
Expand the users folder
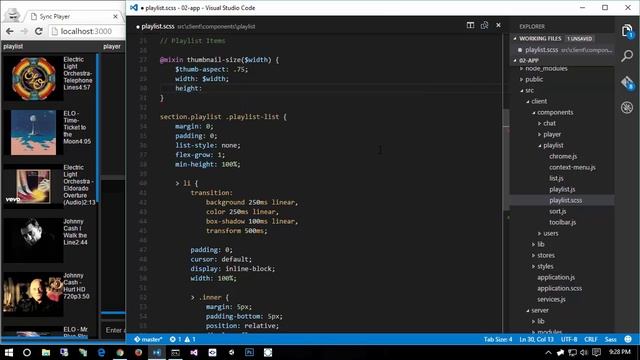click(550, 233)
